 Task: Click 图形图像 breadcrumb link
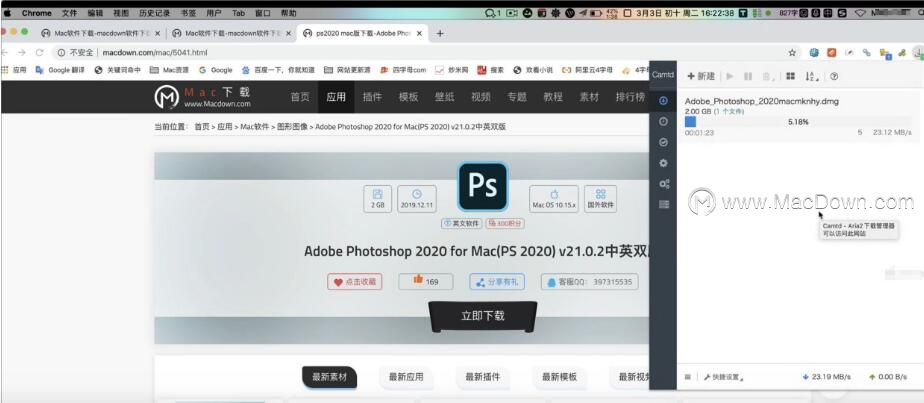pyautogui.click(x=292, y=127)
